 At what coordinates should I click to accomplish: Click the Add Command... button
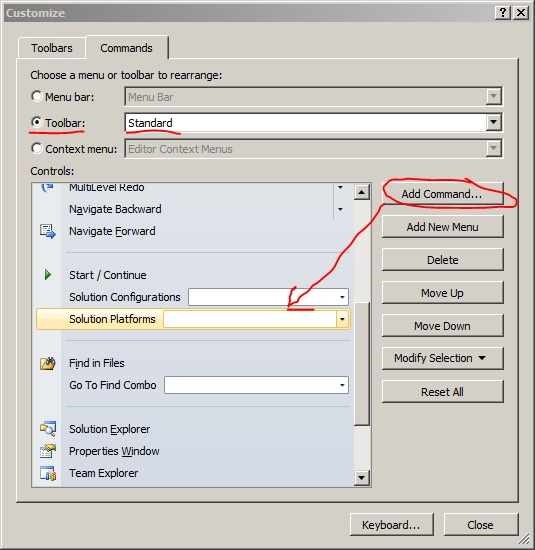443,194
